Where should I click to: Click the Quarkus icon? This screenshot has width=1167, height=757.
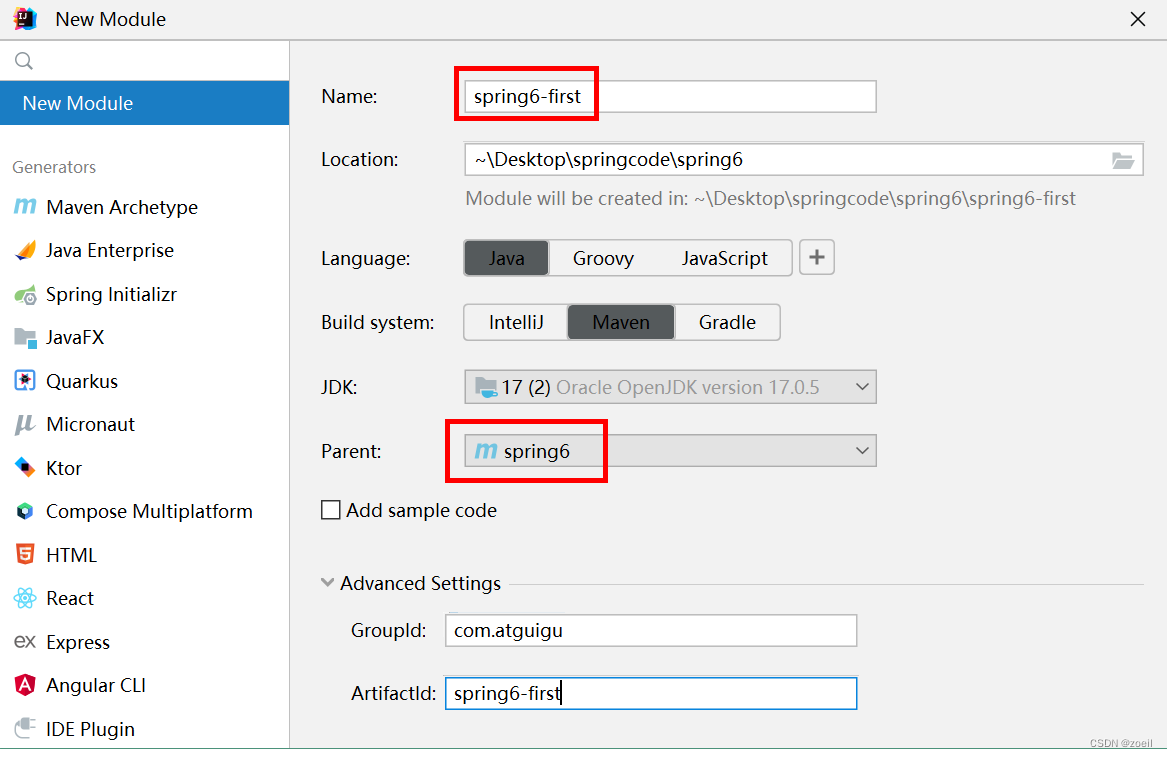click(x=25, y=381)
